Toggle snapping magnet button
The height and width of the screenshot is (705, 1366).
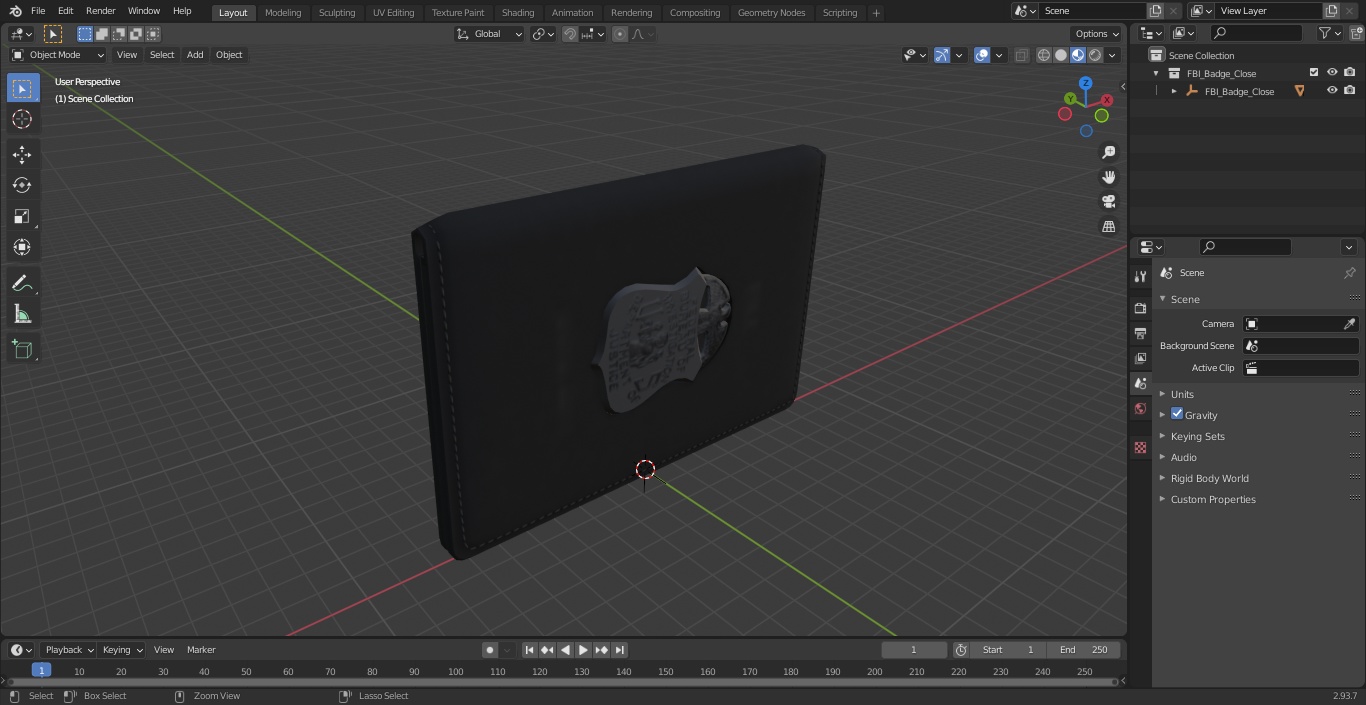tap(570, 34)
